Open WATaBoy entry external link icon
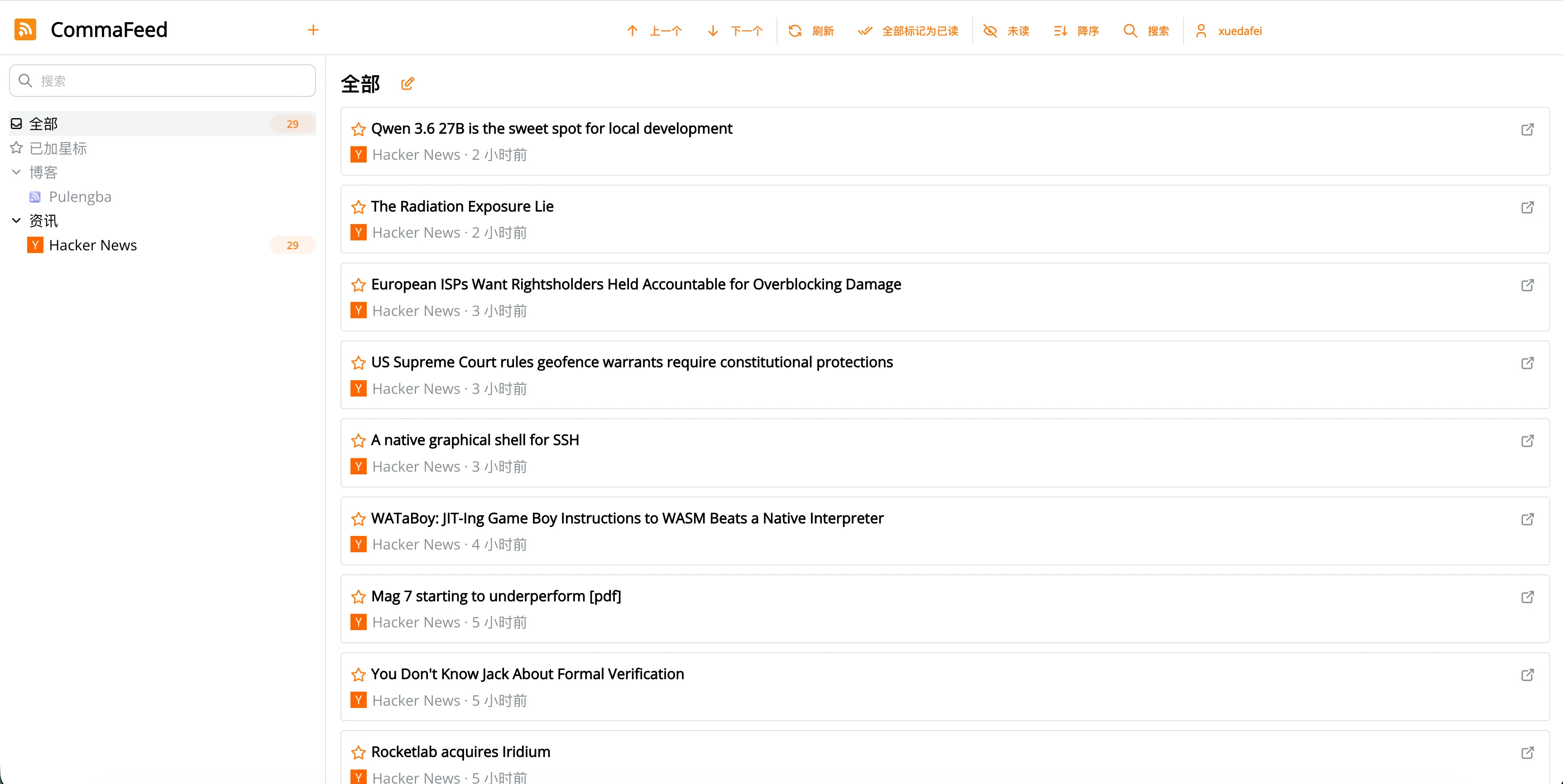This screenshot has width=1563, height=784. [1528, 519]
